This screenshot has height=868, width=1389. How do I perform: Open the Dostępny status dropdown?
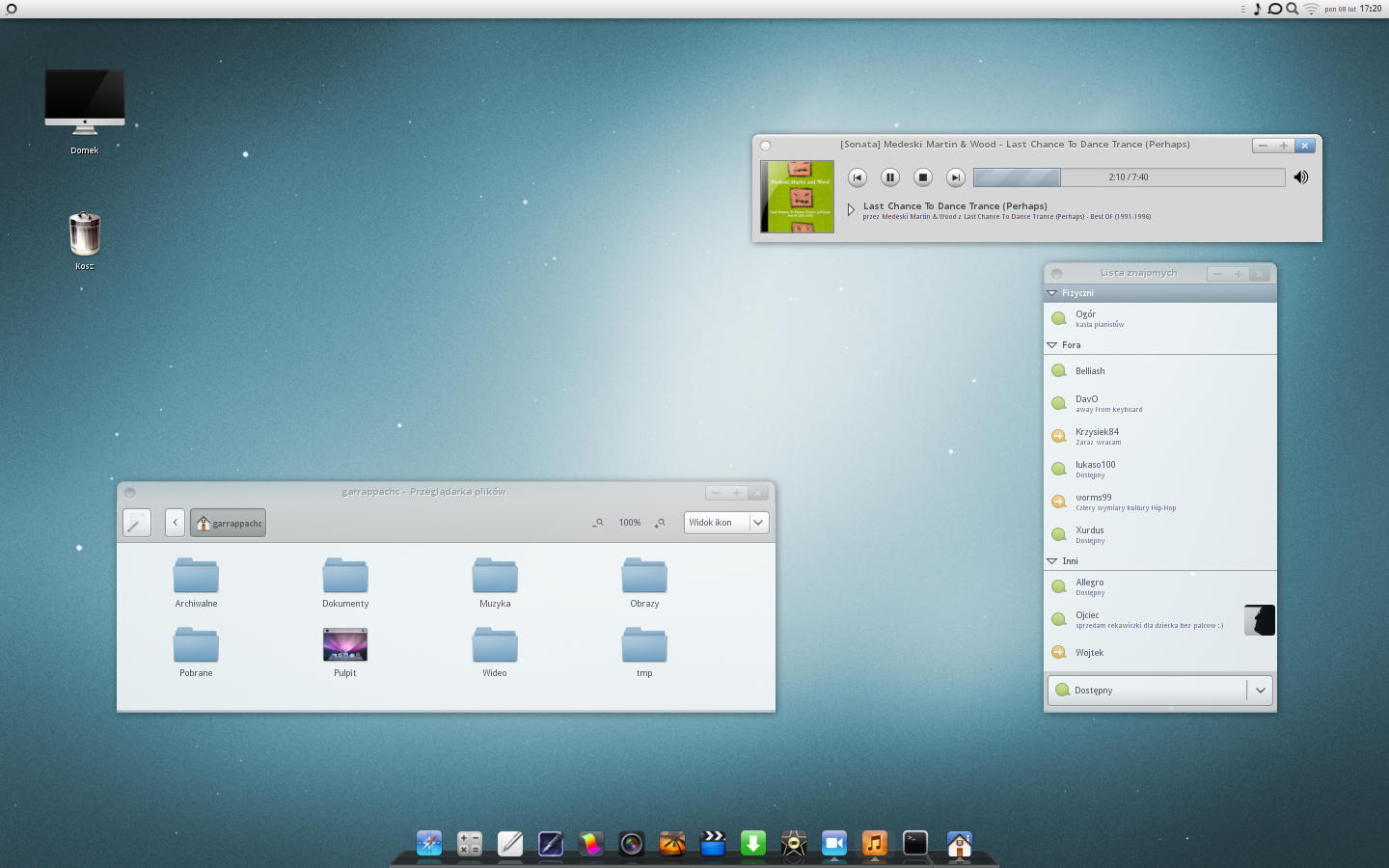tap(1159, 690)
